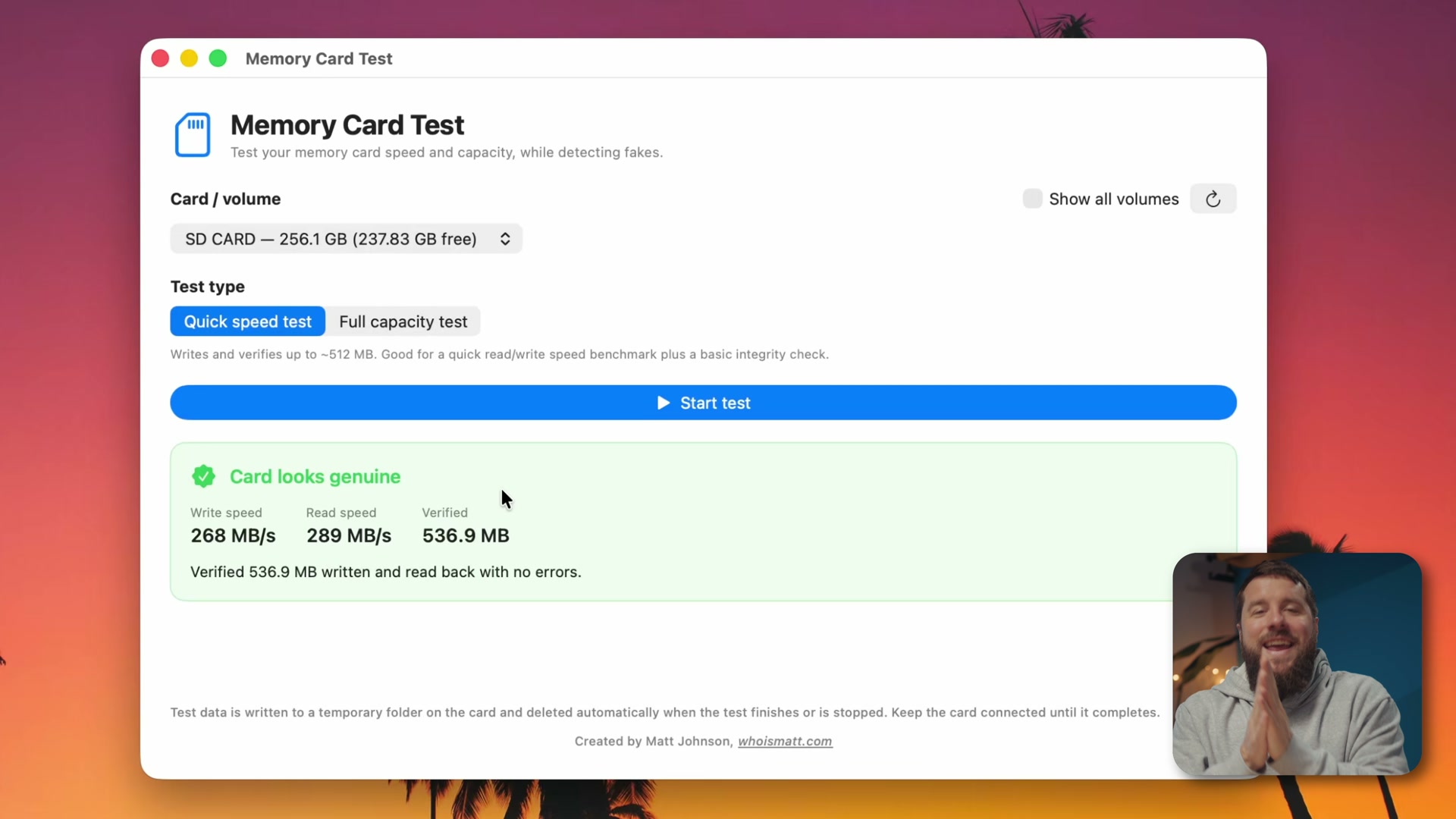The image size is (1456, 819).
Task: Click the refresh volumes icon button
Action: (1213, 199)
